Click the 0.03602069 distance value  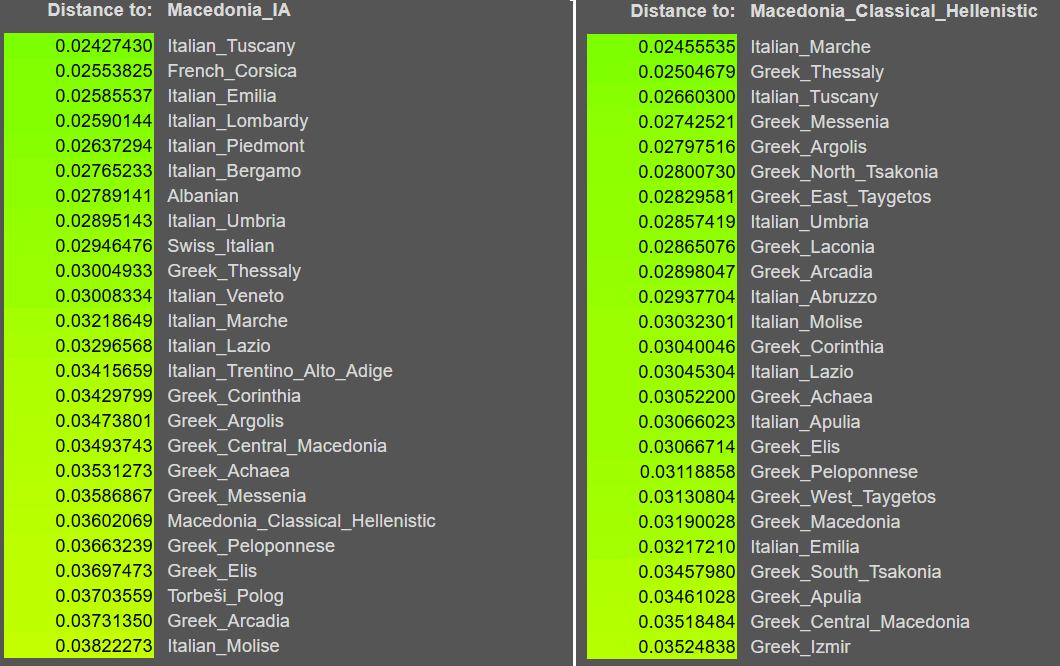[x=104, y=521]
